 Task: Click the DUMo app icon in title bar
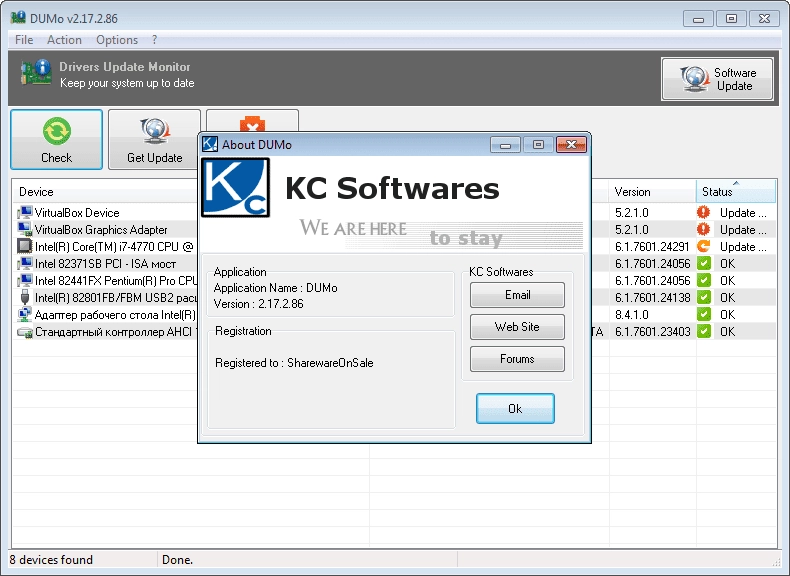[18, 18]
